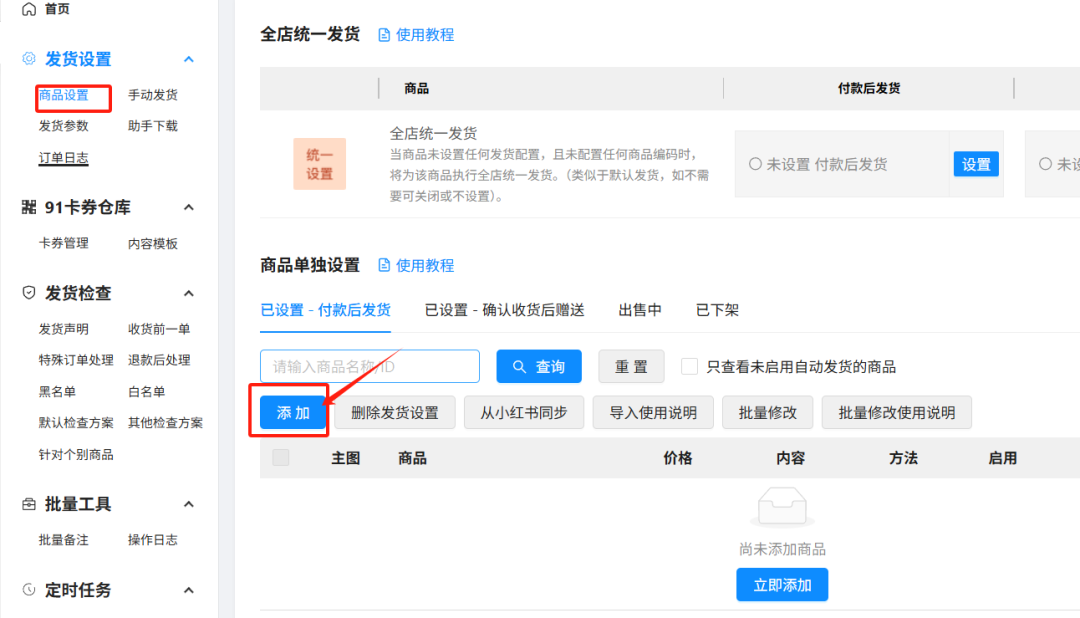Open 发货参数 in sidebar

click(x=63, y=126)
